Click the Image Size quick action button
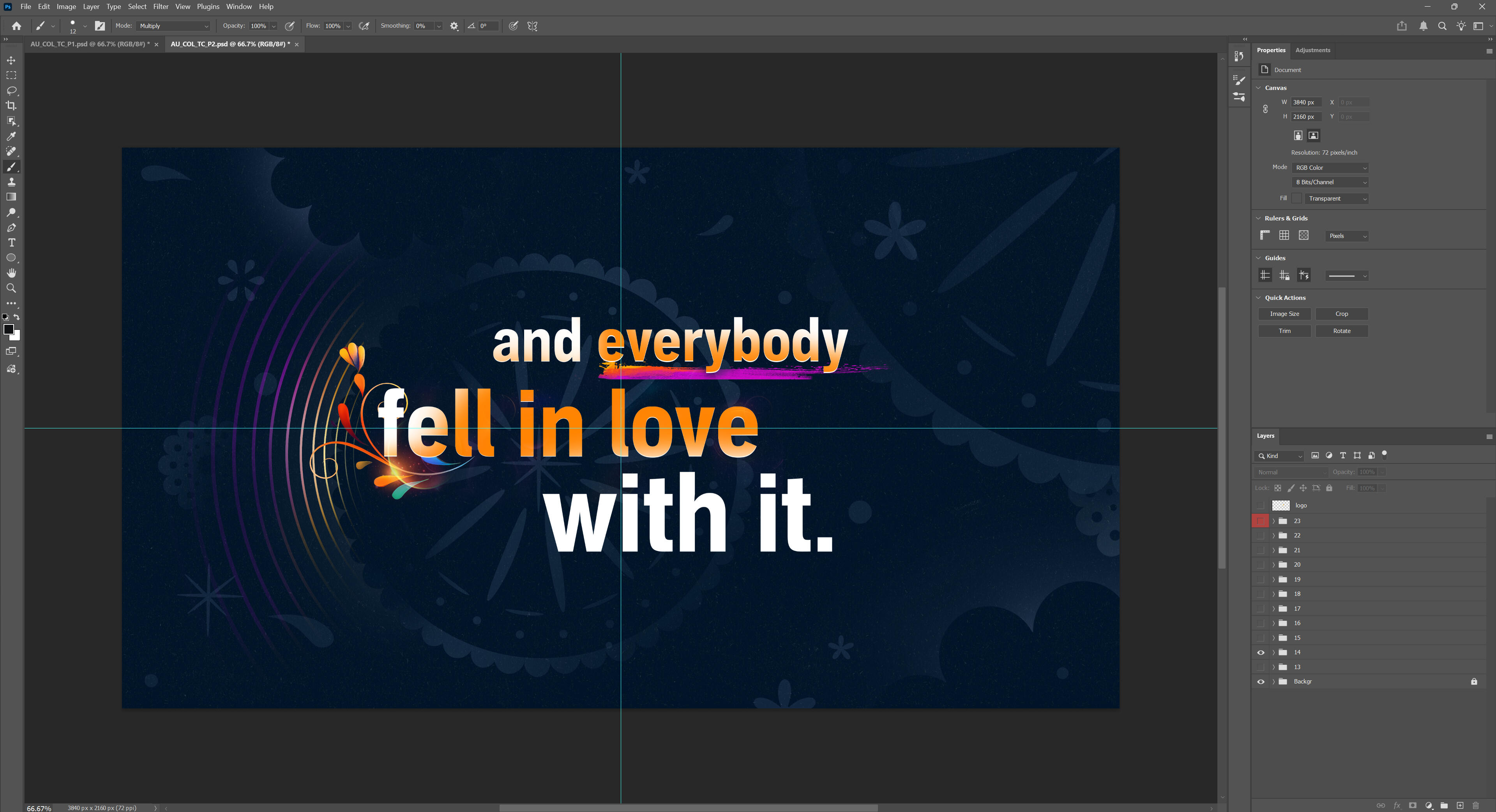Screen dimensions: 1496x812 pos(1284,314)
